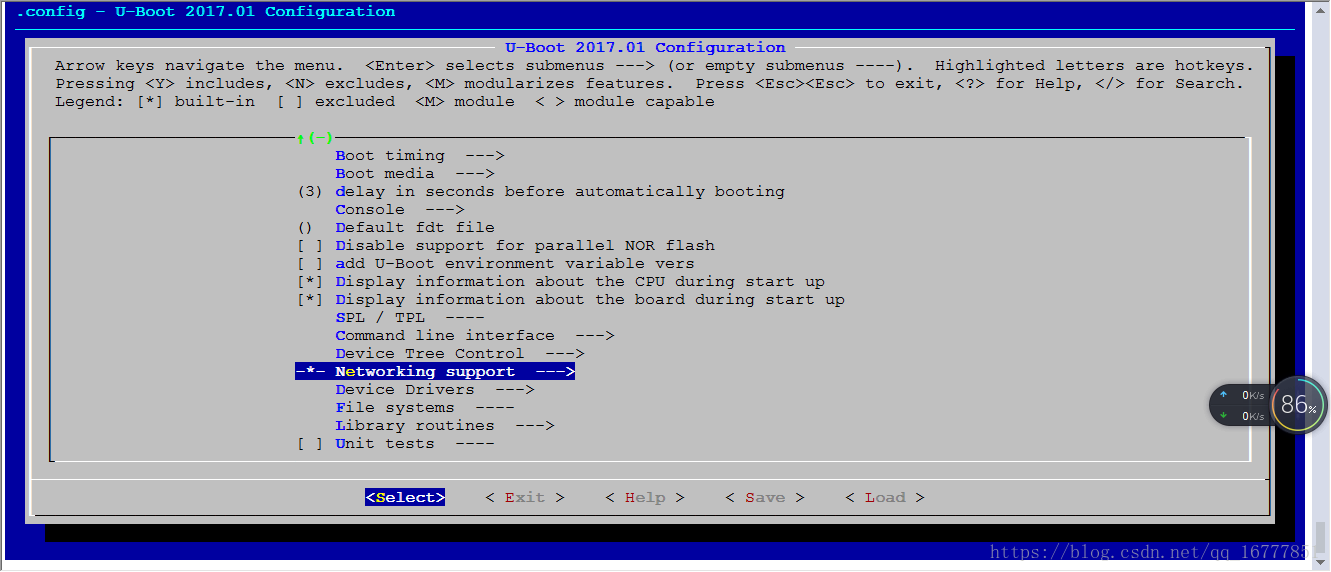Click the Exit button
The image size is (1331, 572).
pos(525,497)
